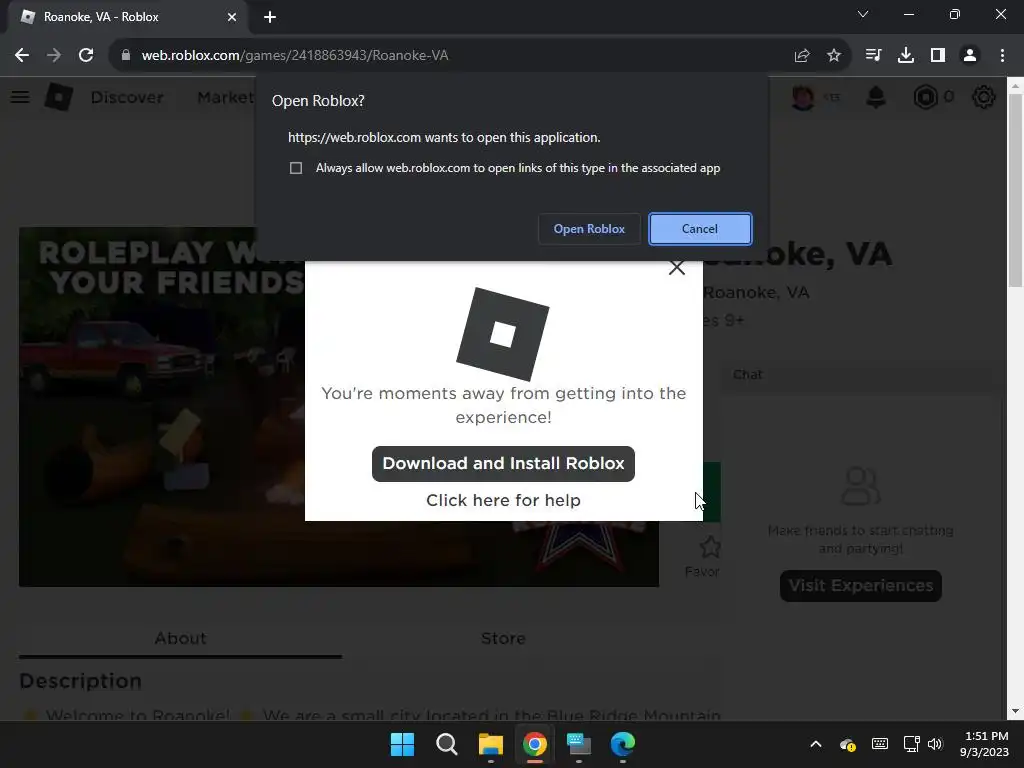This screenshot has height=768, width=1024.
Task: Close the Roanoke, VA - Roblox tab
Action: [232, 17]
